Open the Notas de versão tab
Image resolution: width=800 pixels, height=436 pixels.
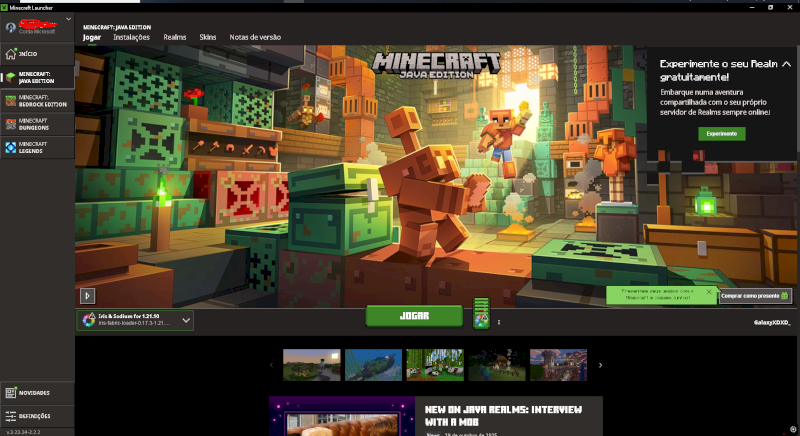tap(255, 37)
